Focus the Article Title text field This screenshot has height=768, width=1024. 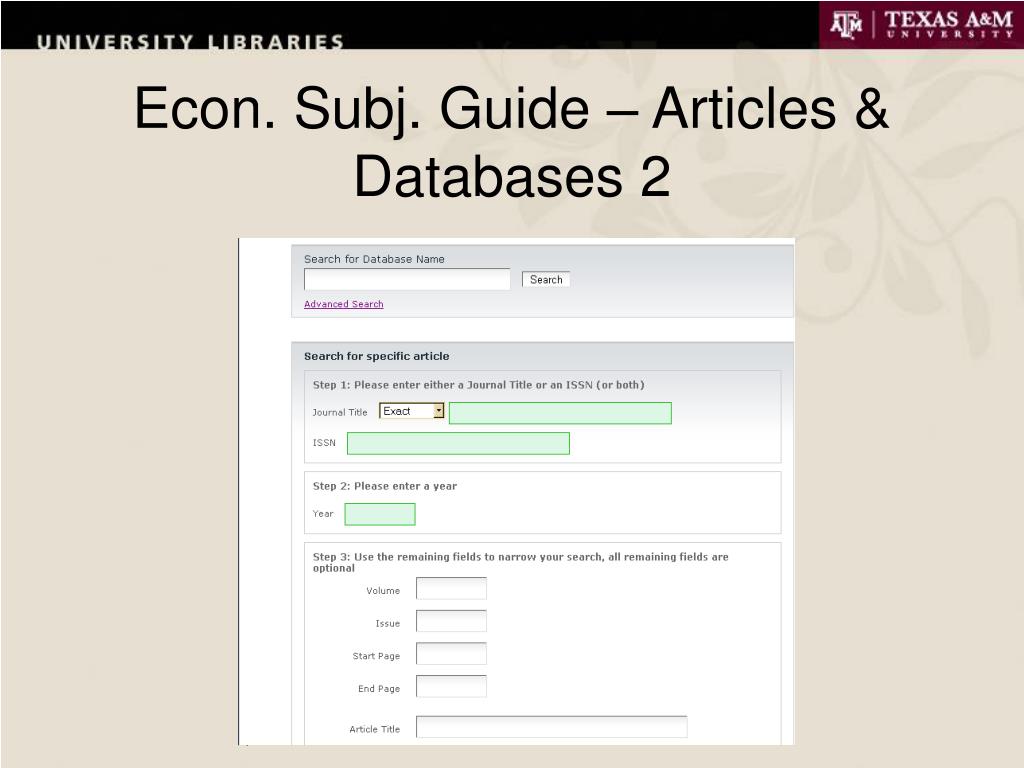point(551,727)
